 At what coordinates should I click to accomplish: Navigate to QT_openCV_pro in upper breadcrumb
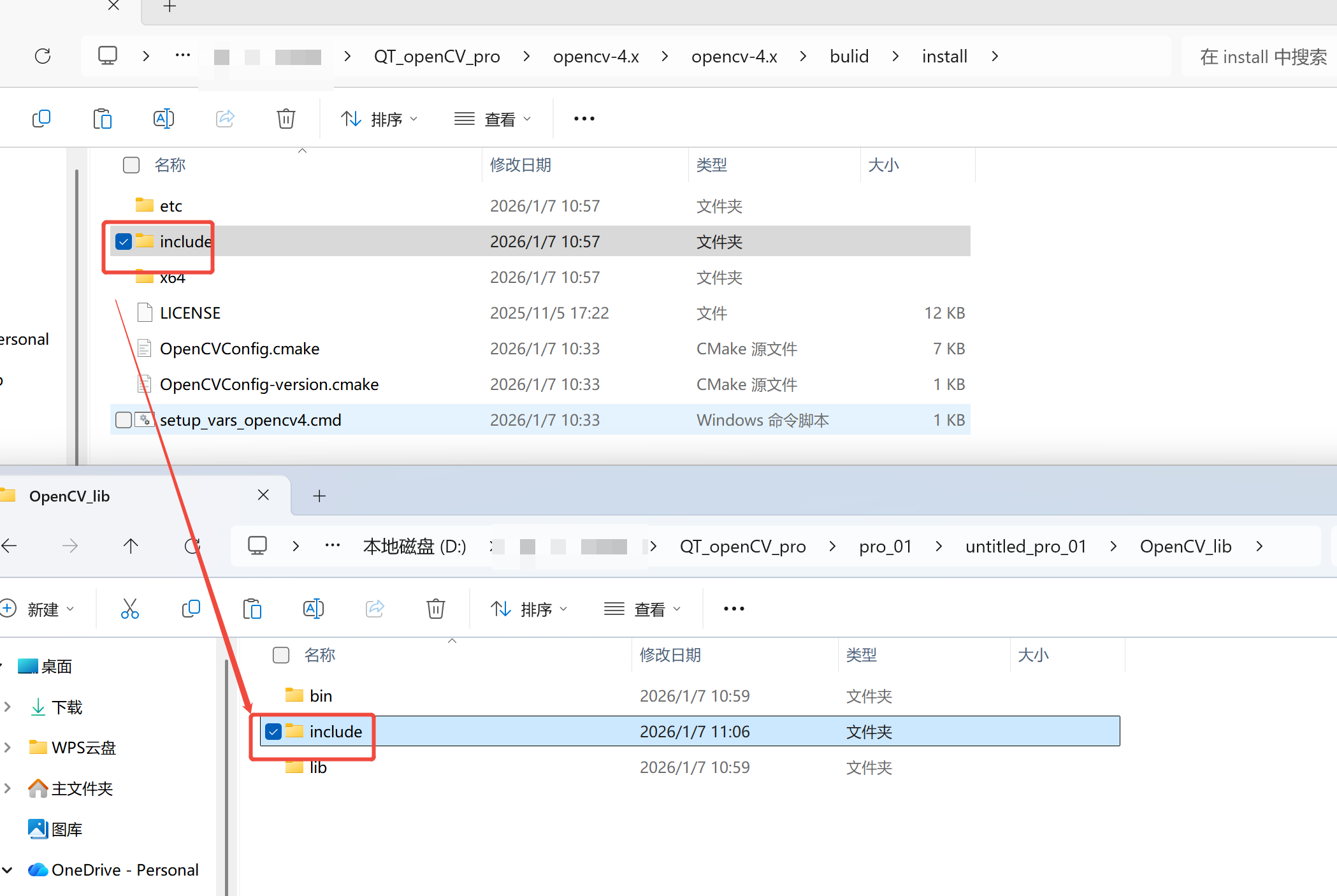click(x=437, y=56)
